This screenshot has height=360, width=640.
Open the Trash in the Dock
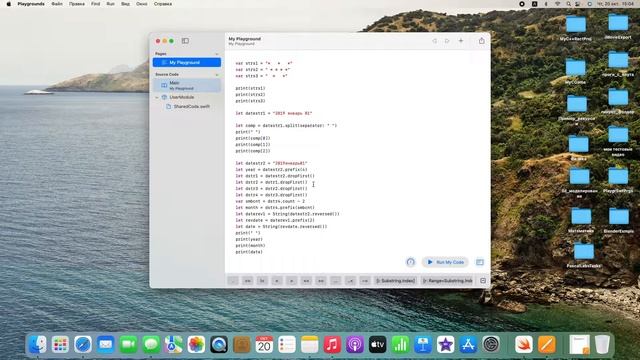[602, 345]
